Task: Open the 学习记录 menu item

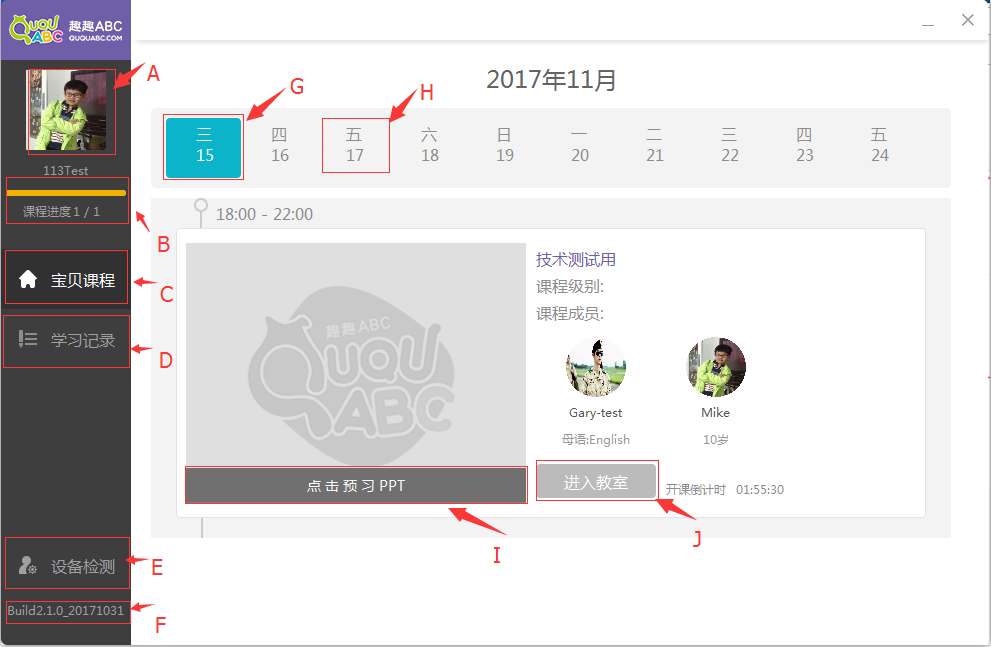Action: (x=66, y=340)
